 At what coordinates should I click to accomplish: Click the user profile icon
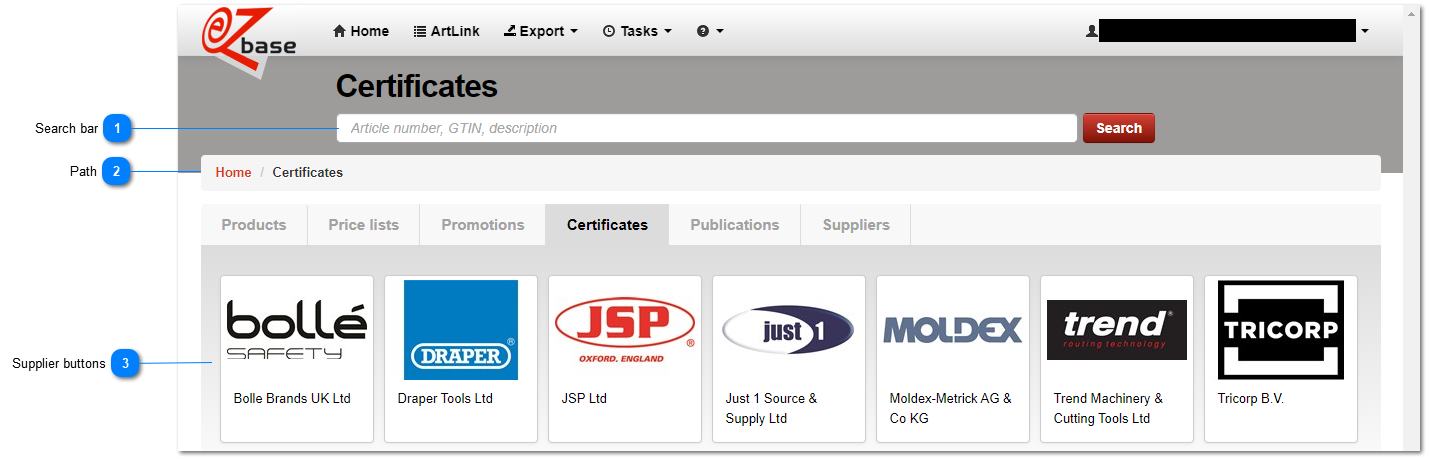(1091, 31)
